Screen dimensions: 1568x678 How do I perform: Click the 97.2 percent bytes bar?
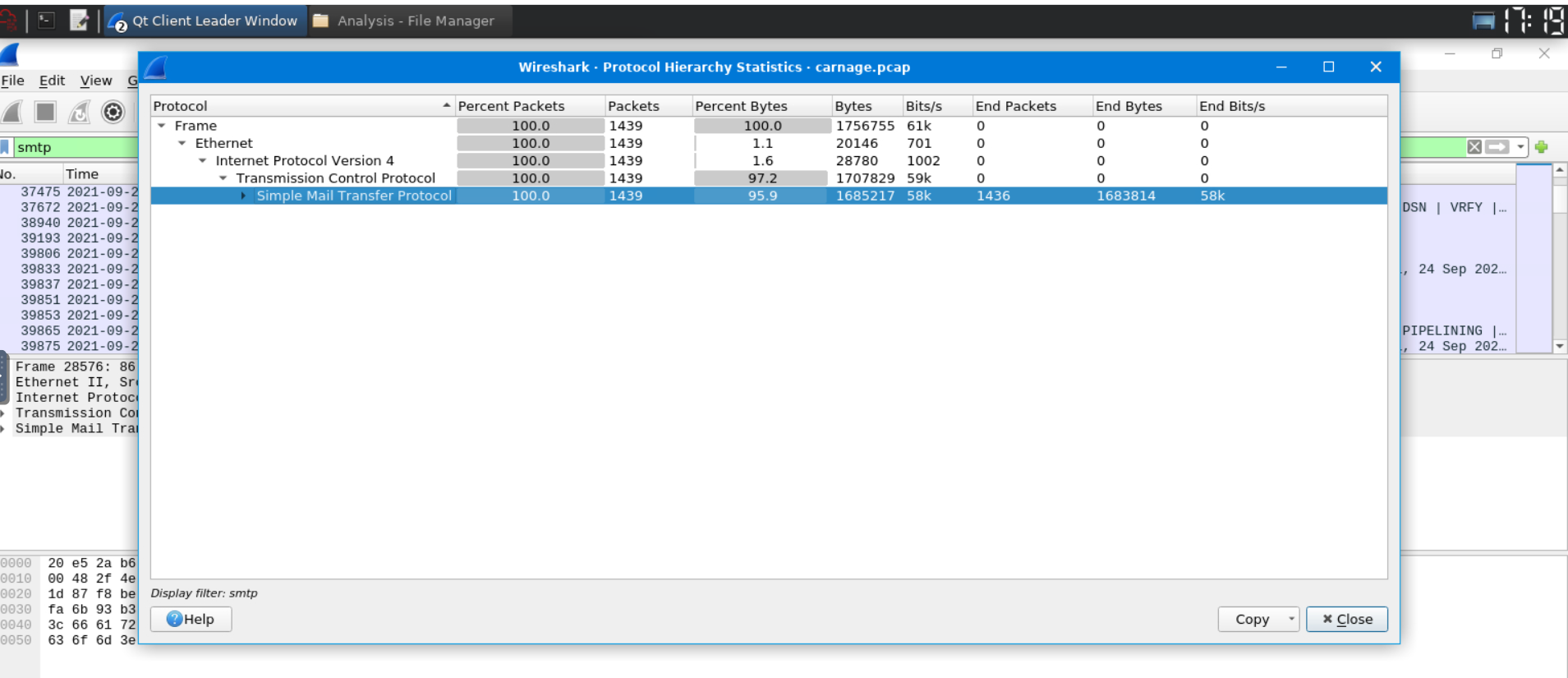click(761, 178)
